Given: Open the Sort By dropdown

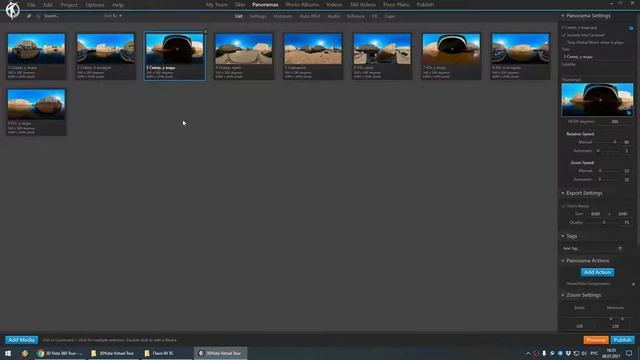Looking at the screenshot, I should pos(113,16).
